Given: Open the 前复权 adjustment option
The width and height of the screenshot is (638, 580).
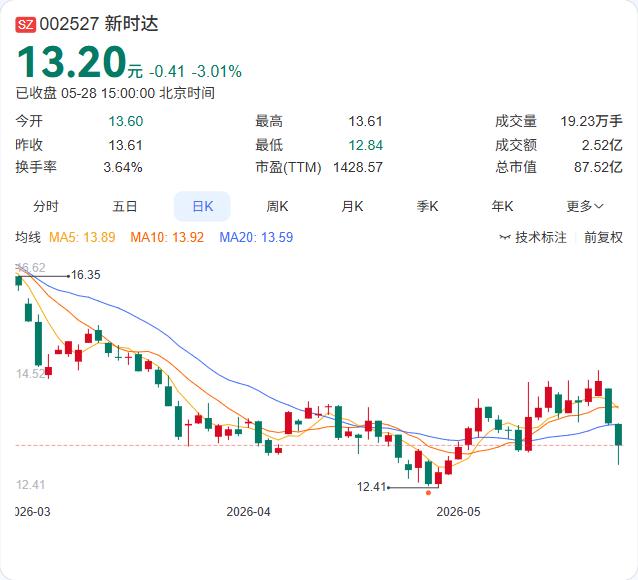Looking at the screenshot, I should pos(603,237).
